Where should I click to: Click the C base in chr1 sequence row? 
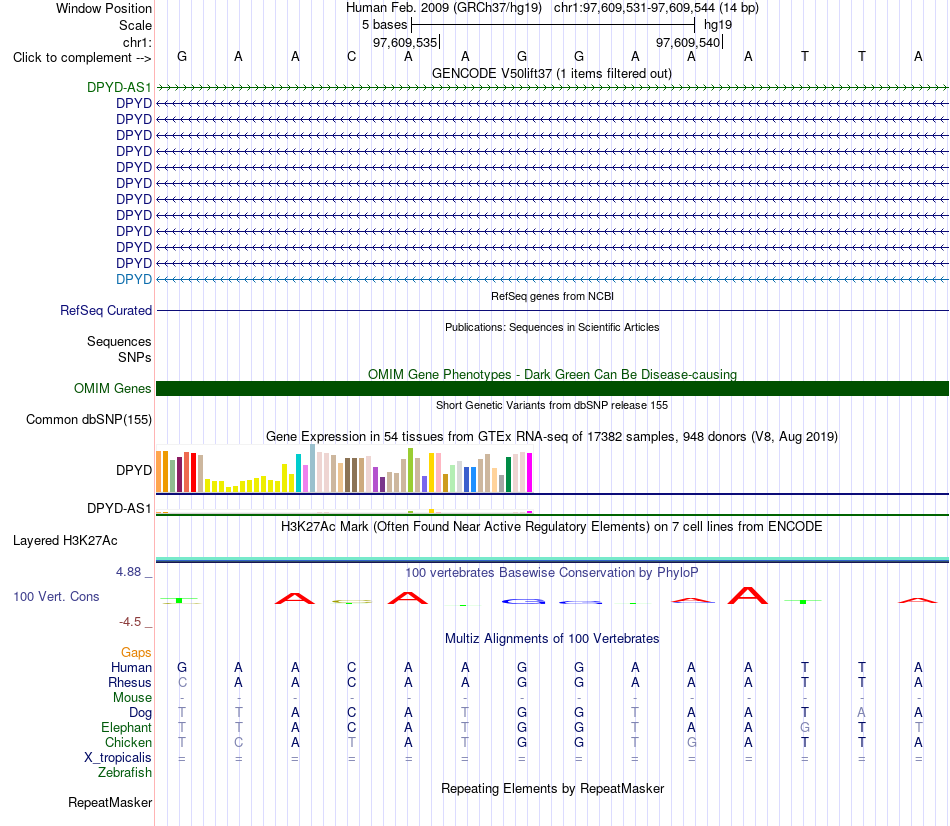(351, 56)
